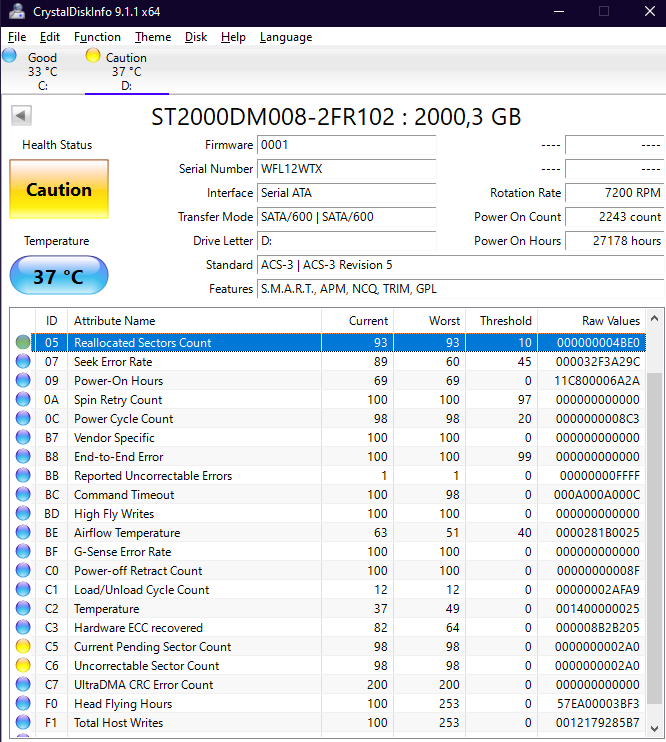Click the yellow Caution health status button
This screenshot has height=742, width=666.
[59, 189]
